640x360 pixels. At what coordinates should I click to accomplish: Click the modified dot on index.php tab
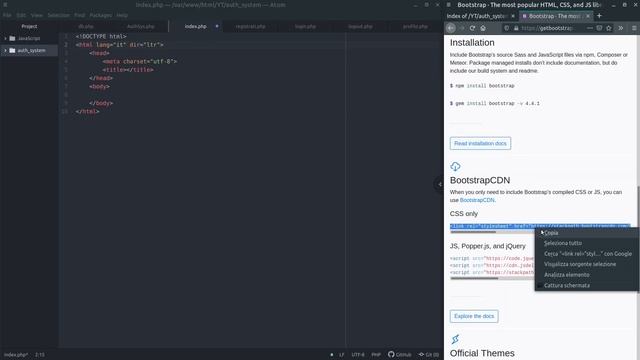pos(217,26)
